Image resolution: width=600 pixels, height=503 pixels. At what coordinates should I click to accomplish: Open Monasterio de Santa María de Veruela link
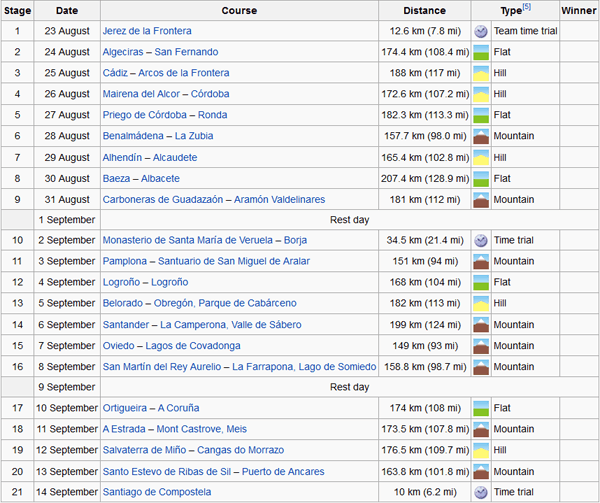tap(188, 240)
